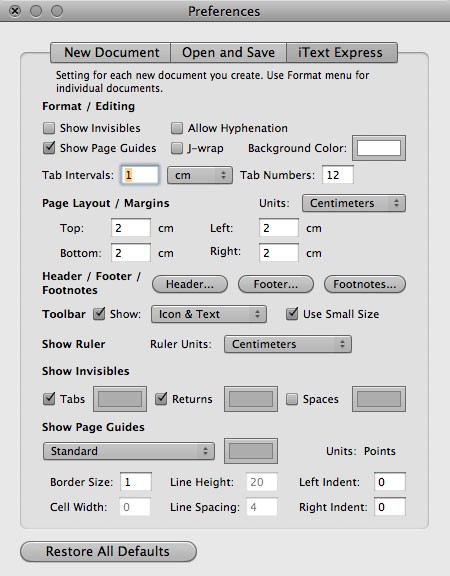Uncheck Show Page Guides checkbox
This screenshot has height=576, width=450.
(49, 148)
